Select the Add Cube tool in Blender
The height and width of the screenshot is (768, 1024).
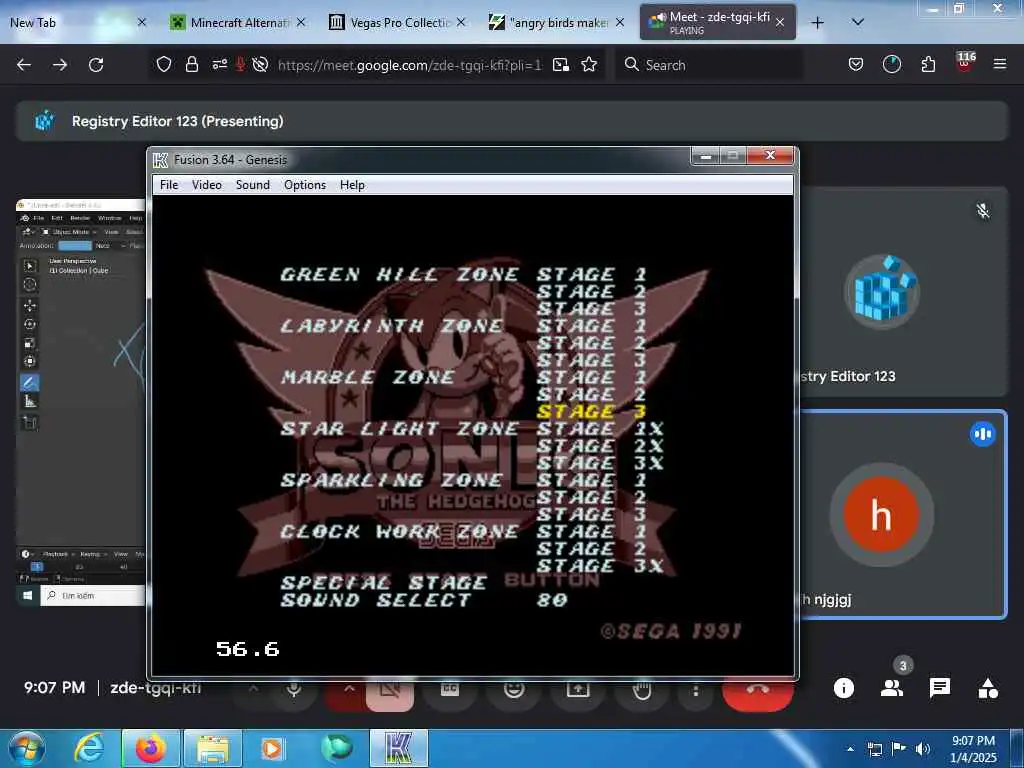[29, 423]
